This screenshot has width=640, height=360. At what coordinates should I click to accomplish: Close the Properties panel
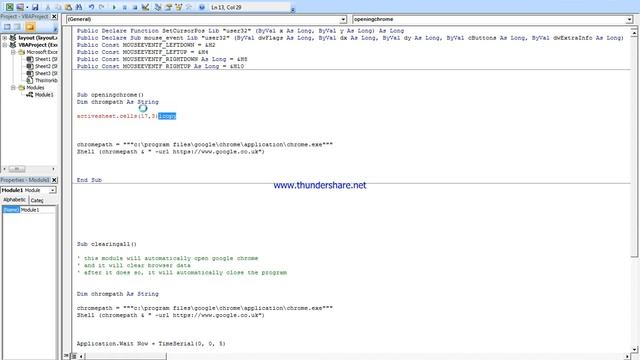click(54, 180)
